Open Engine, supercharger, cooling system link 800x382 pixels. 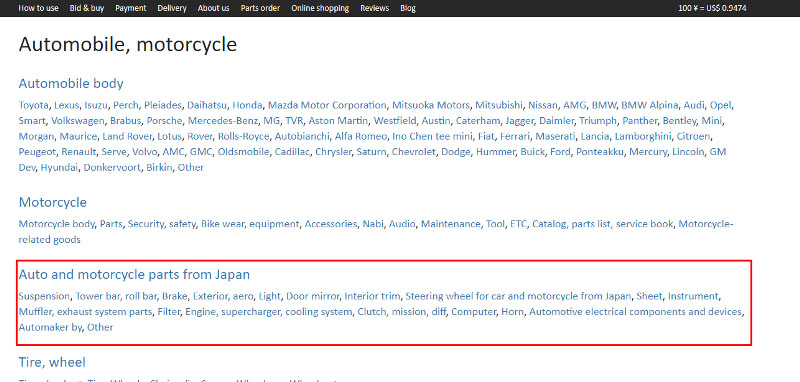(268, 312)
